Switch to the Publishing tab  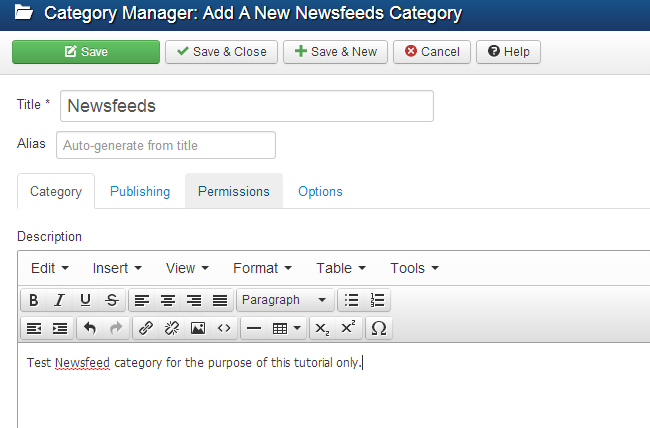140,191
